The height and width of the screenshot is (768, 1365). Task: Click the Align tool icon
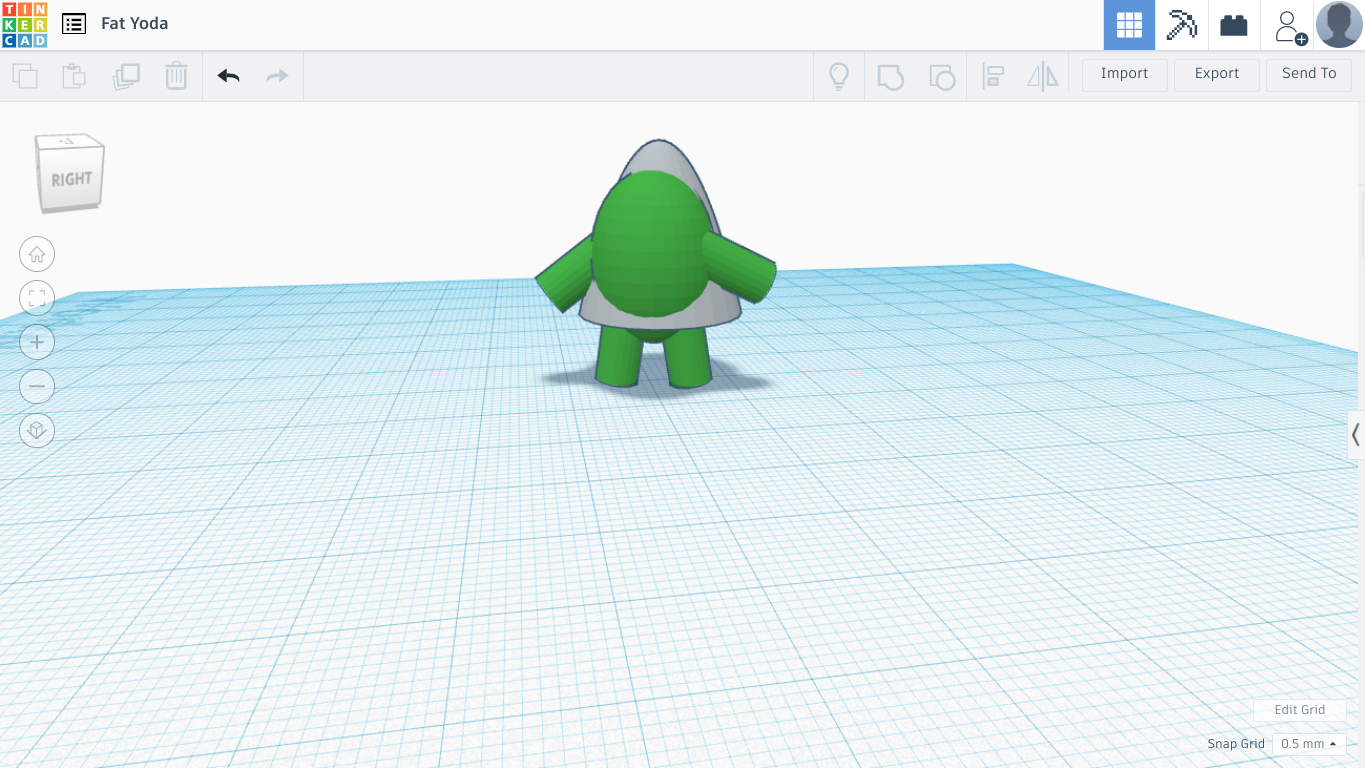(x=993, y=76)
